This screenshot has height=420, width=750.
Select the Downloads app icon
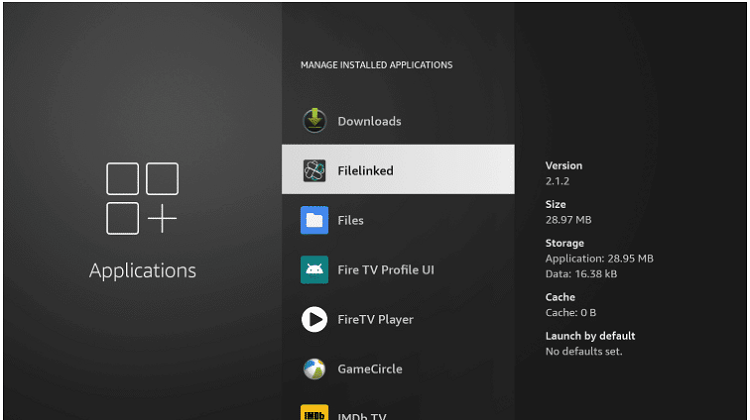tap(314, 121)
